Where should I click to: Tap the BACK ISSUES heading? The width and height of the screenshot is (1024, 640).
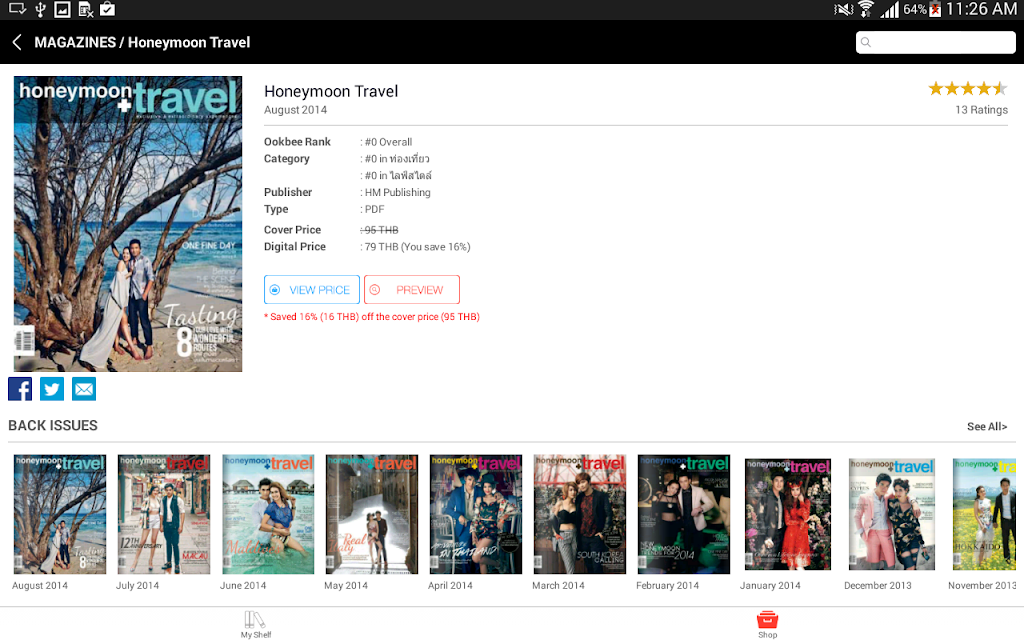[x=53, y=425]
